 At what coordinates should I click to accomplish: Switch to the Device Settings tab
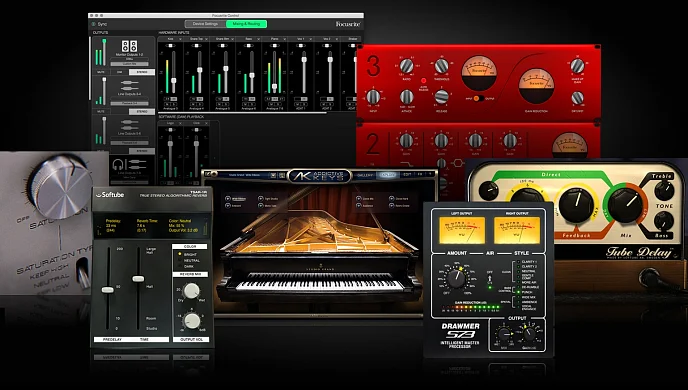(x=205, y=24)
